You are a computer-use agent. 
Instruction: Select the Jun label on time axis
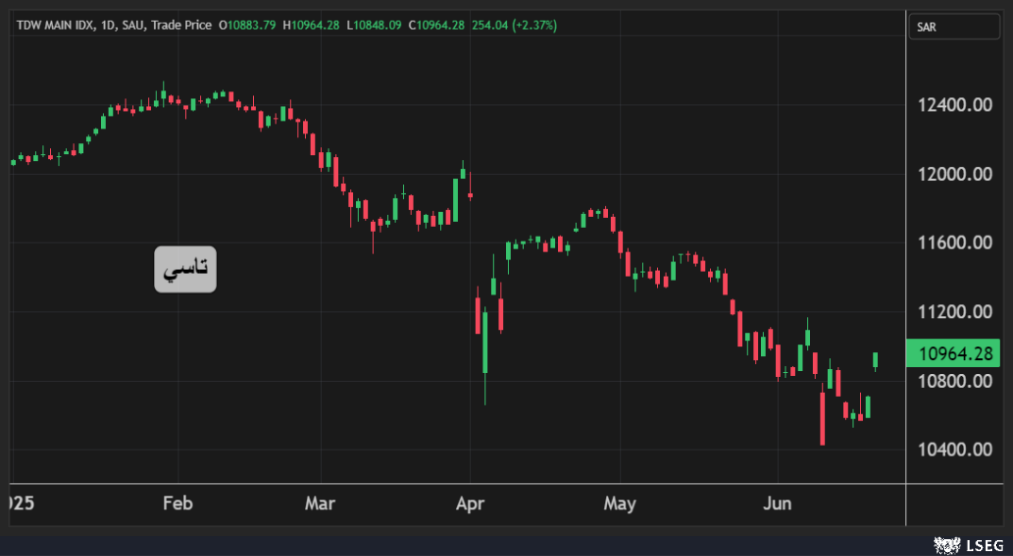pos(777,503)
